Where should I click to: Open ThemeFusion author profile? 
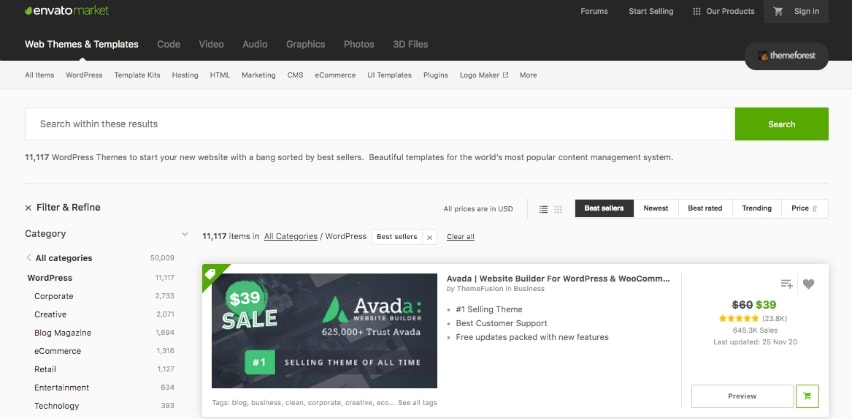pyautogui.click(x=480, y=289)
